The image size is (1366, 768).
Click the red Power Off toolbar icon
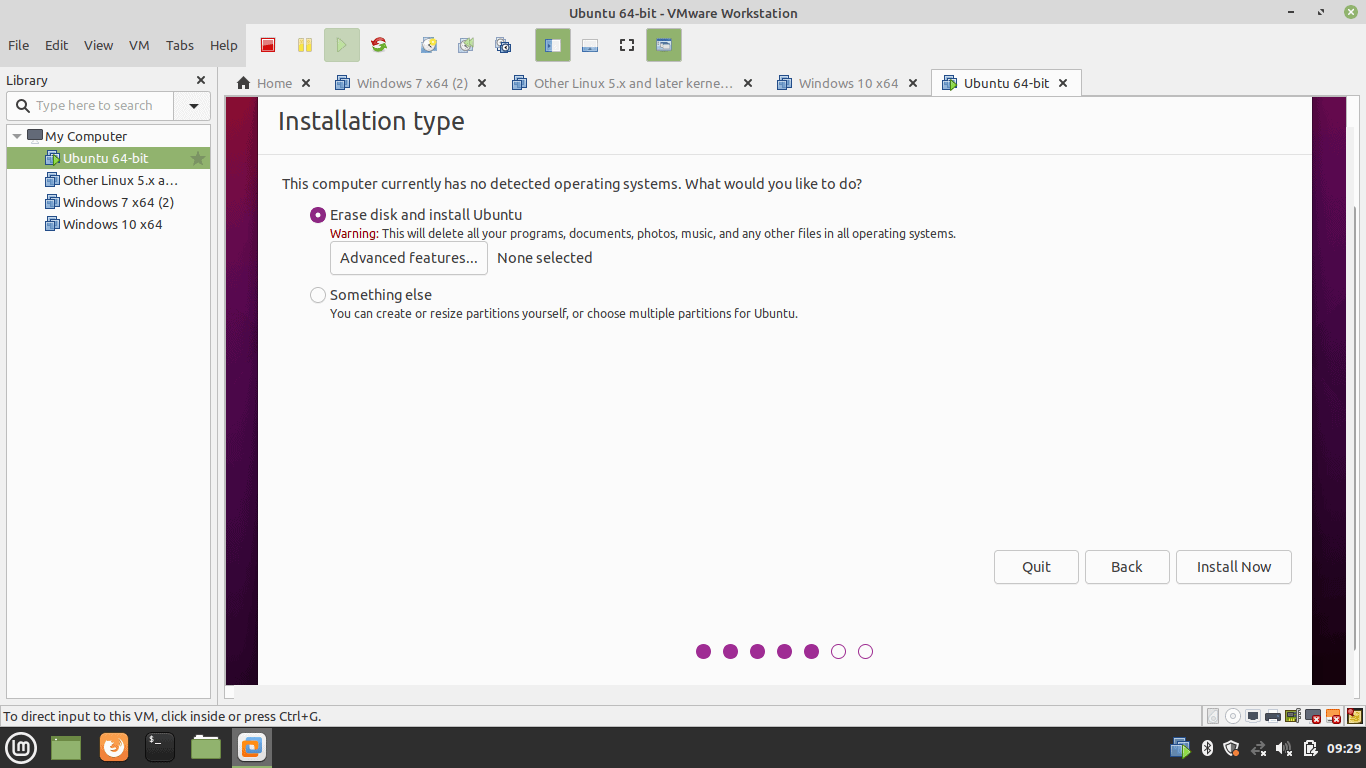click(x=268, y=45)
